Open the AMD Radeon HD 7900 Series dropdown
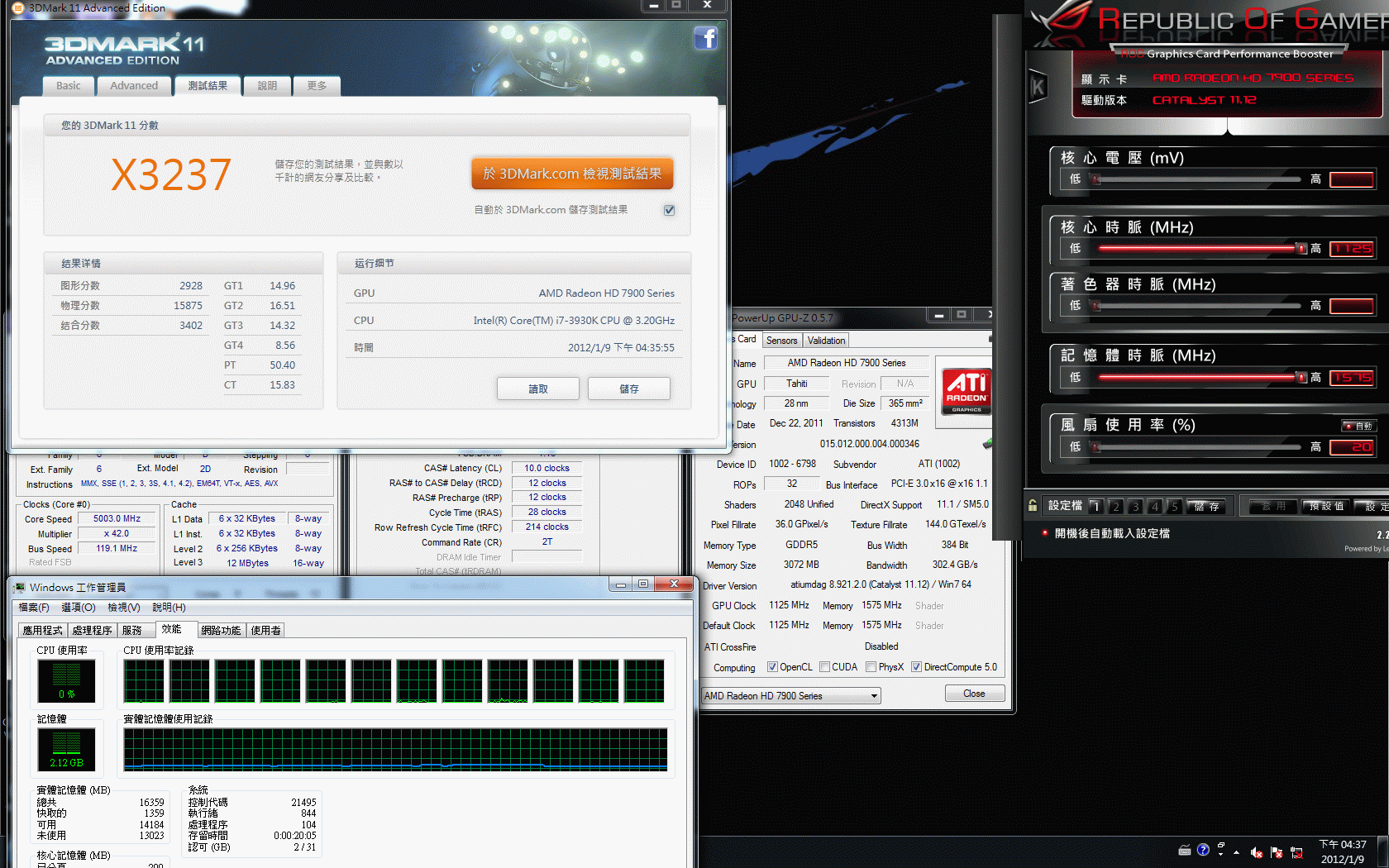This screenshot has height=868, width=1389. tap(790, 696)
